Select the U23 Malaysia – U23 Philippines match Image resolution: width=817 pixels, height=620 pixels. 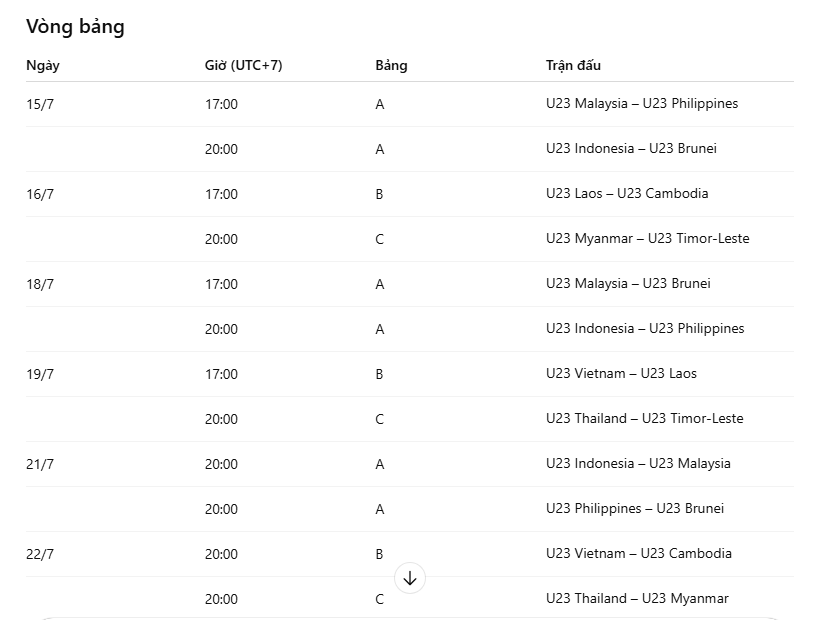tap(642, 104)
